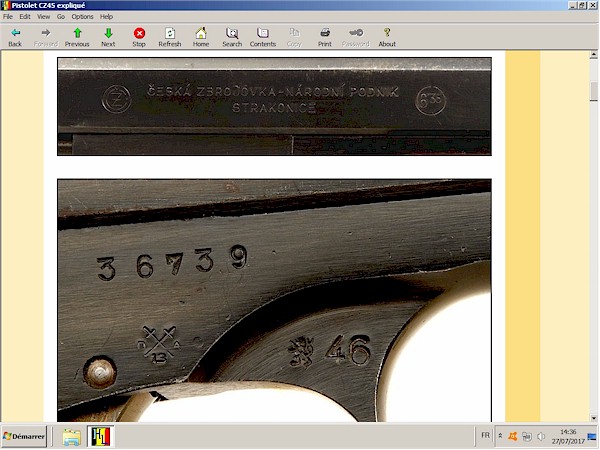Viewport: 600px width, 450px height.
Task: Open the File menu
Action: [8, 16]
